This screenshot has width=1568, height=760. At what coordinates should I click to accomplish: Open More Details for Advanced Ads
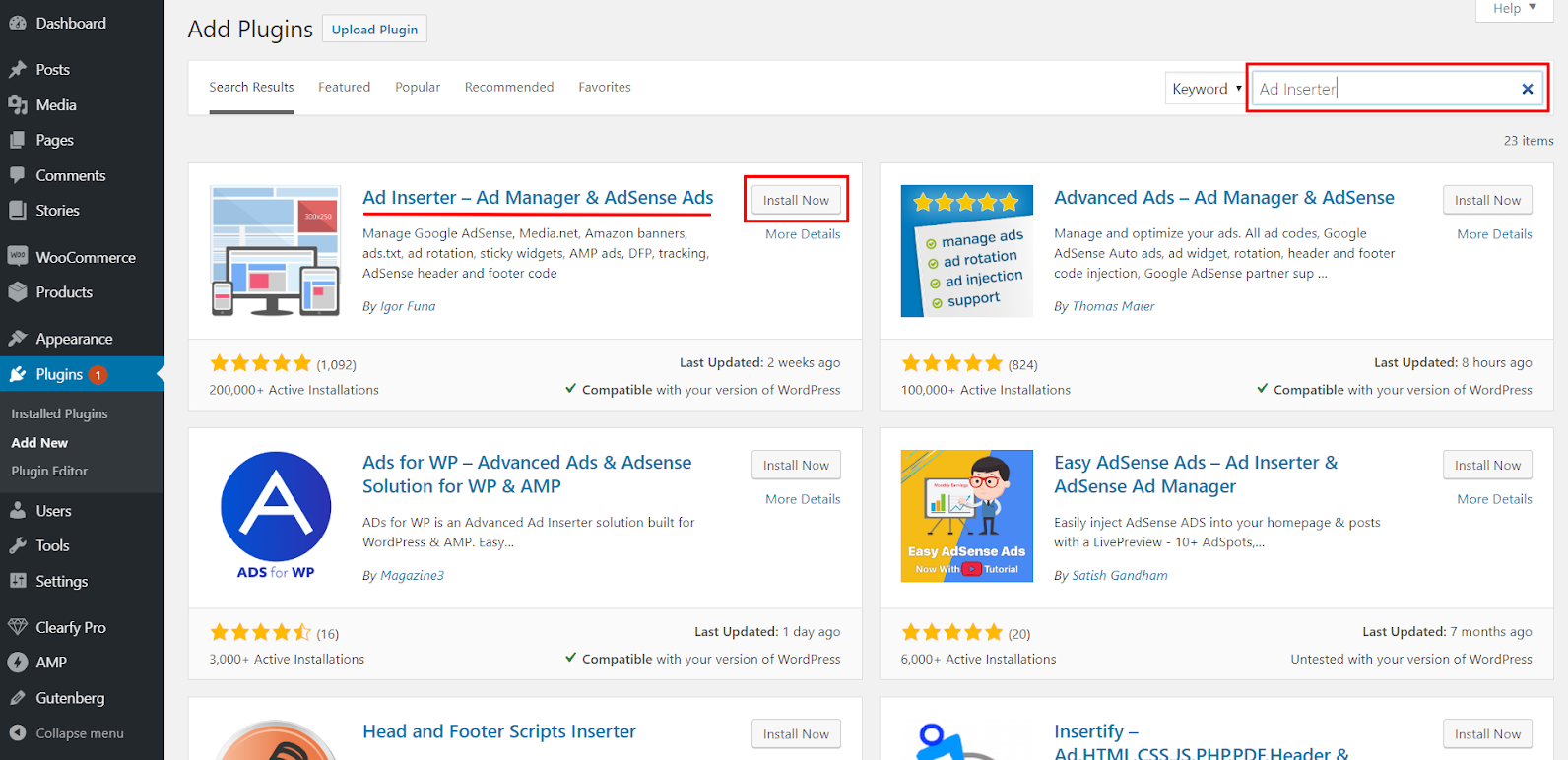[x=1494, y=234]
